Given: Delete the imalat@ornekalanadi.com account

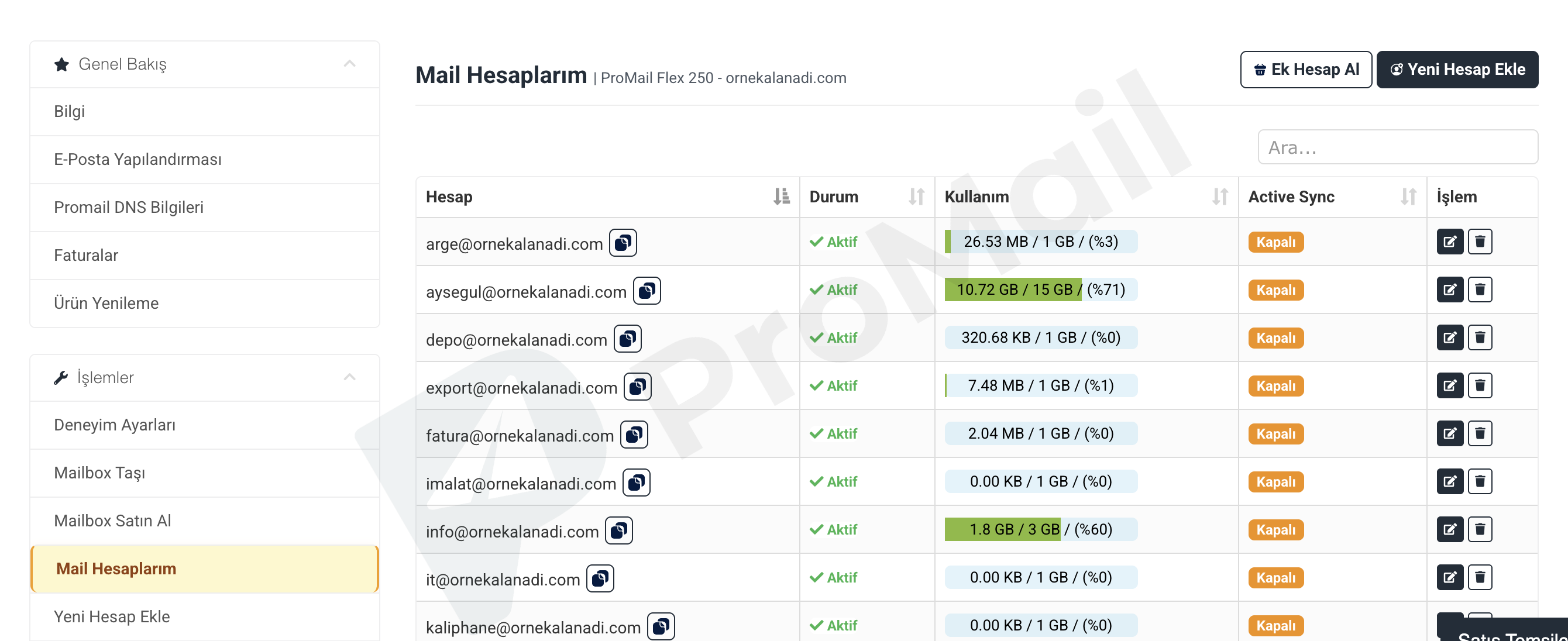Looking at the screenshot, I should coord(1480,481).
